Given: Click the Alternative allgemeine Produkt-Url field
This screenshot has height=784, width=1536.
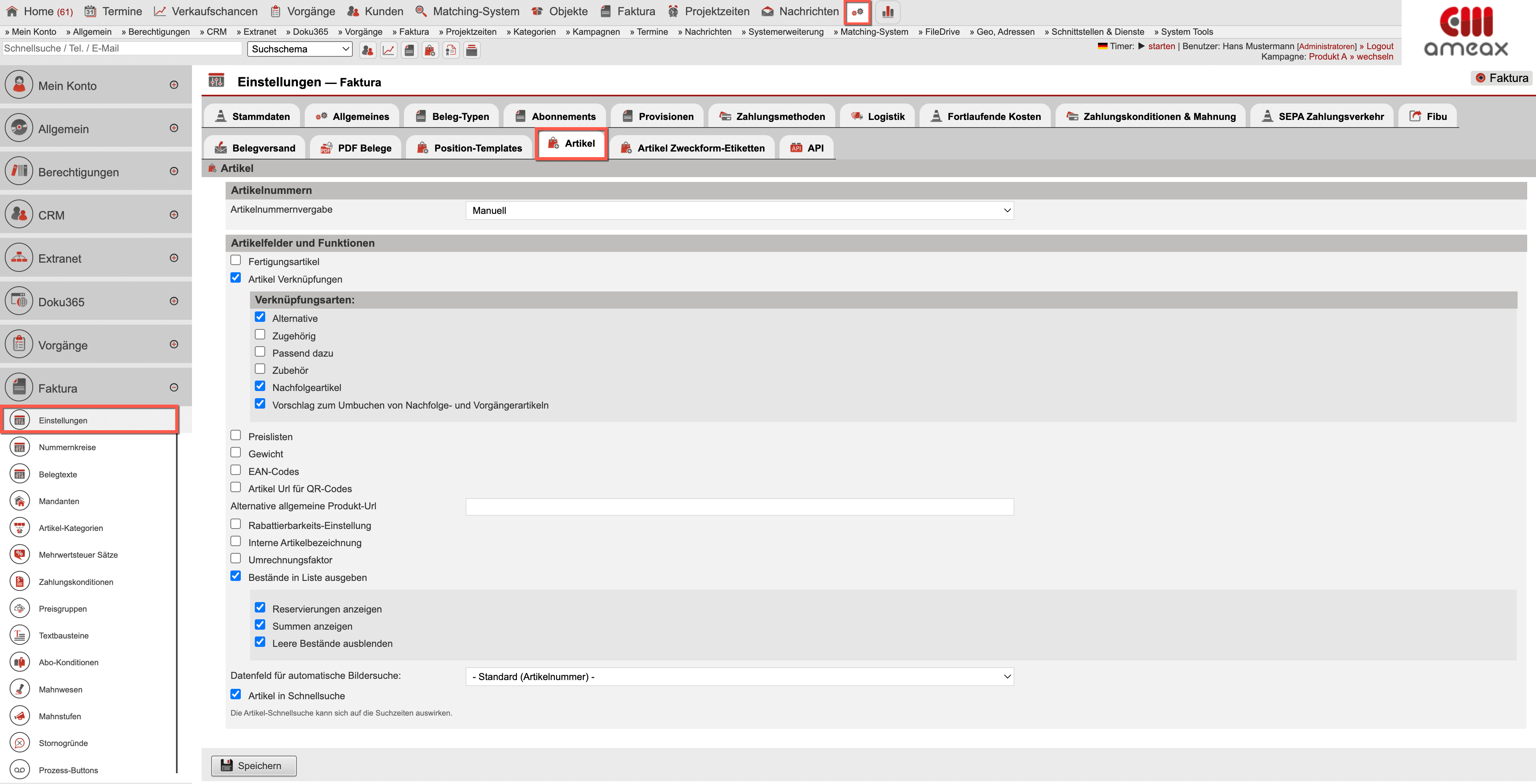Looking at the screenshot, I should pyautogui.click(x=739, y=507).
